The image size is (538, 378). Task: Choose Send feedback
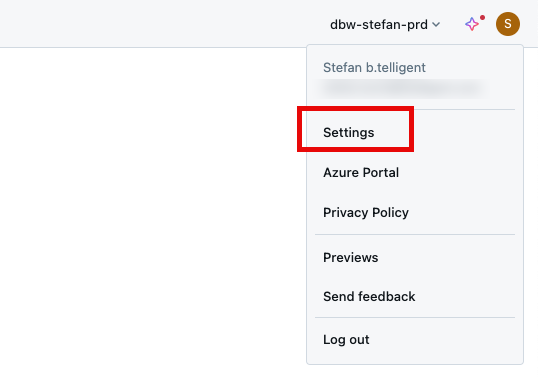tap(369, 296)
